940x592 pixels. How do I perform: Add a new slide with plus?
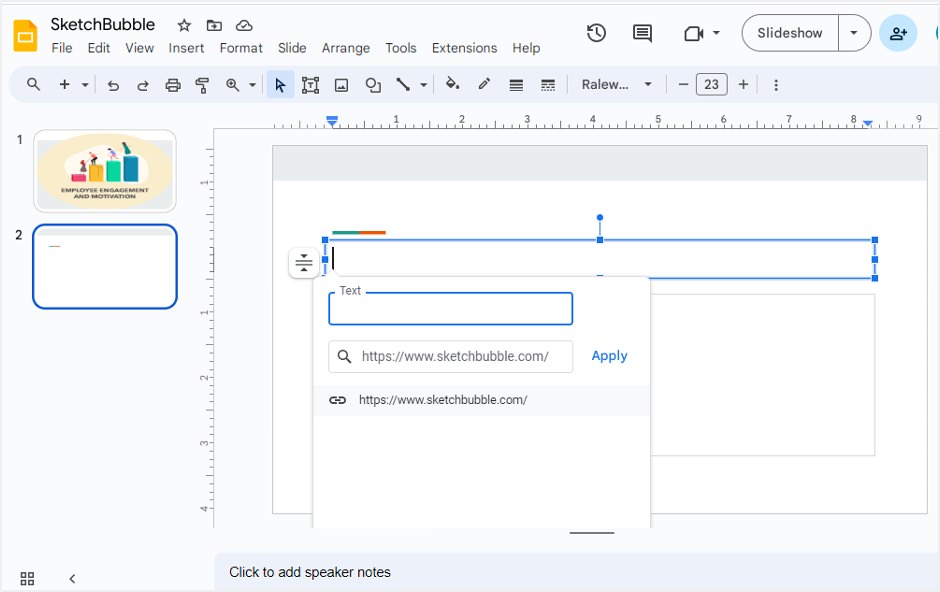pyautogui.click(x=64, y=84)
